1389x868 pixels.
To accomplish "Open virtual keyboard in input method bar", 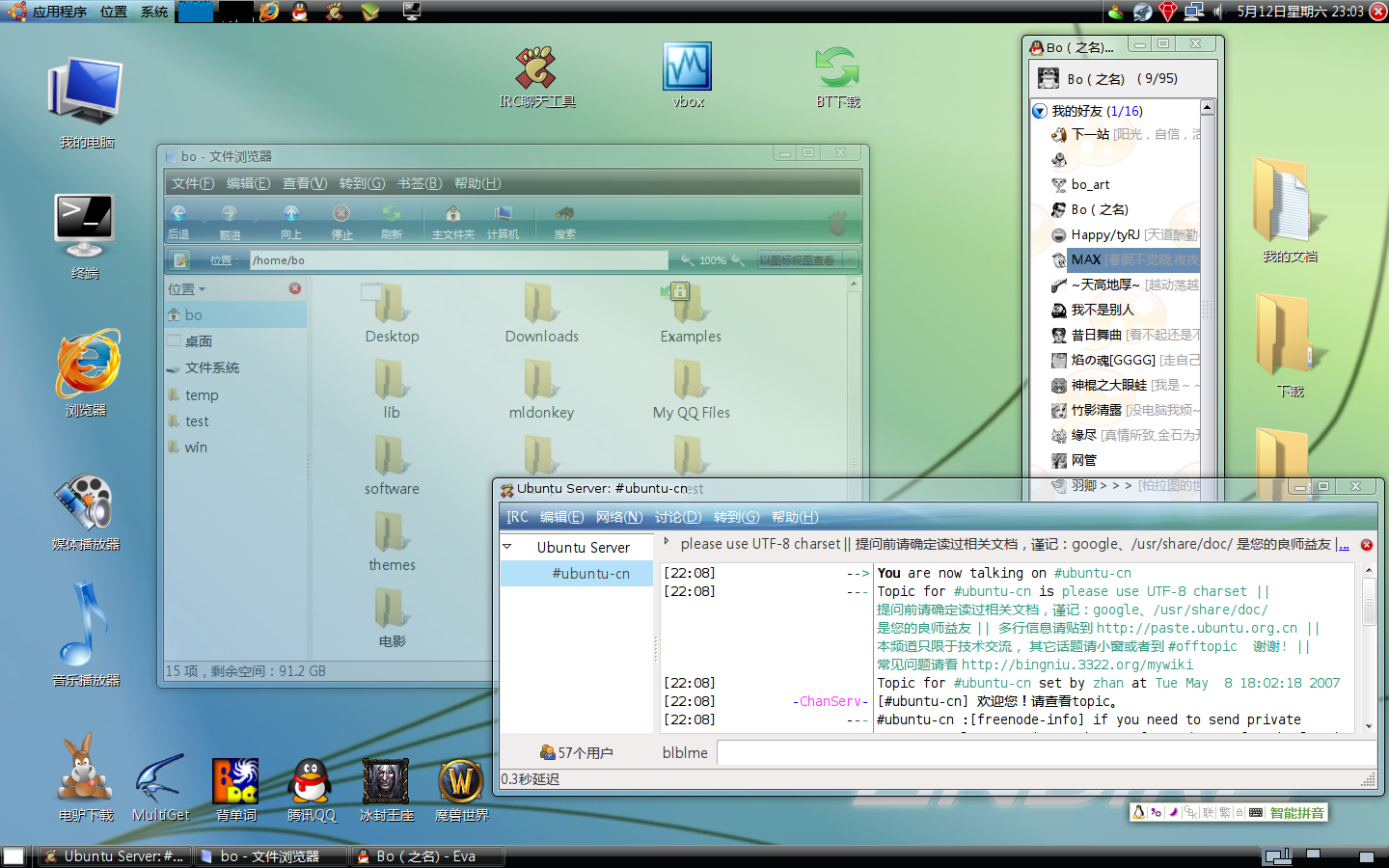I will pyautogui.click(x=1256, y=813).
